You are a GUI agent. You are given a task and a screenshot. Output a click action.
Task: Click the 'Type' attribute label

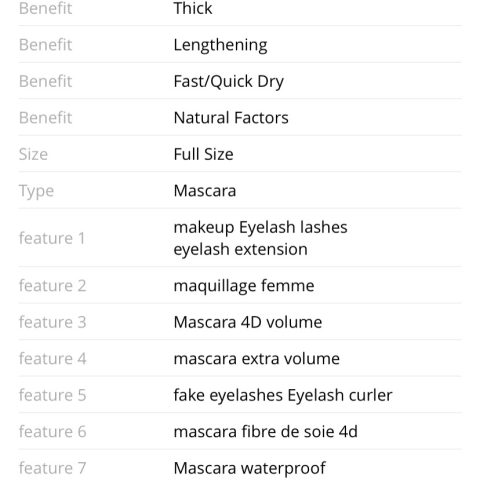click(x=36, y=192)
